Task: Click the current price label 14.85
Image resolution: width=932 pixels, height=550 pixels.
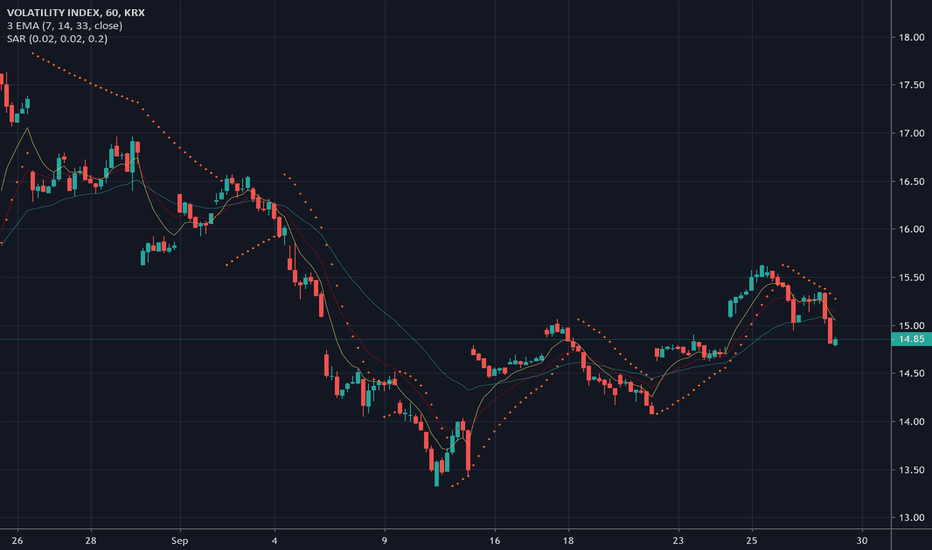Action: coord(911,339)
